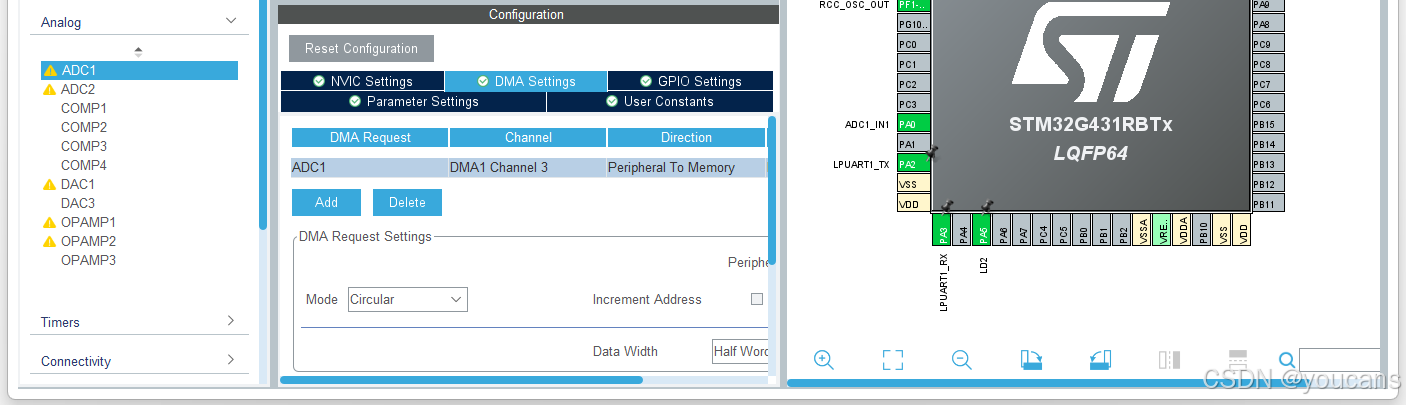Fit the chip pinout to the window
The height and width of the screenshot is (405, 1406).
893,360
